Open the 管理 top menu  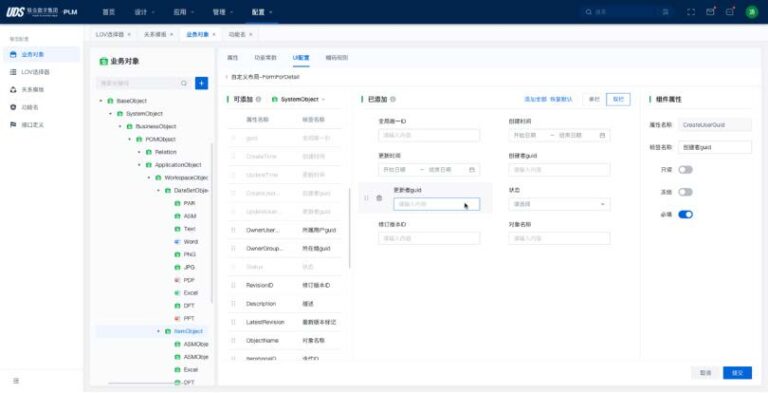pyautogui.click(x=223, y=12)
